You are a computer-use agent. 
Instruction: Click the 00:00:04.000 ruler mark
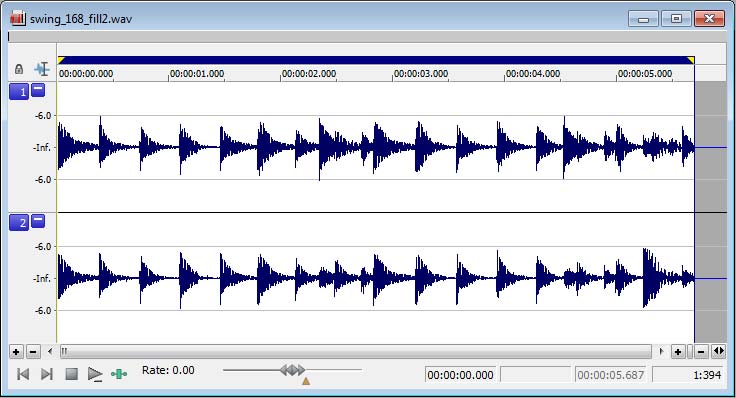coord(533,74)
